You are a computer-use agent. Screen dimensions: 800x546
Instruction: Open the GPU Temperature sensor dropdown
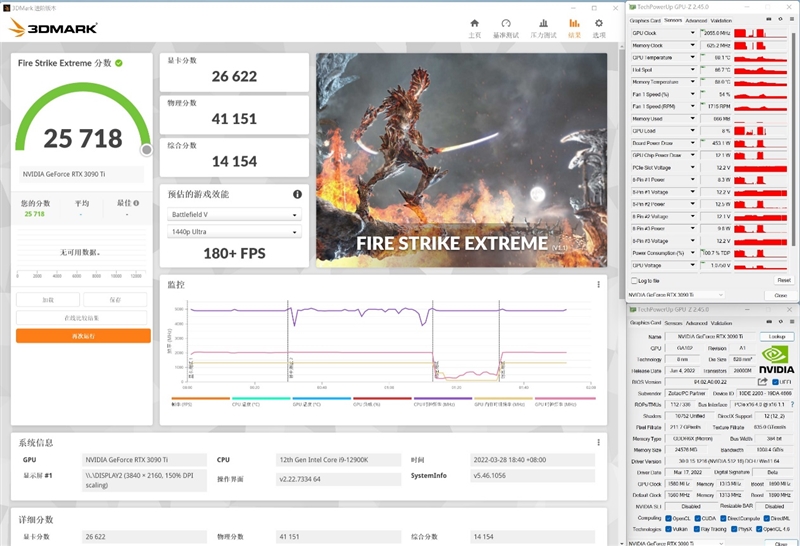pyautogui.click(x=692, y=57)
